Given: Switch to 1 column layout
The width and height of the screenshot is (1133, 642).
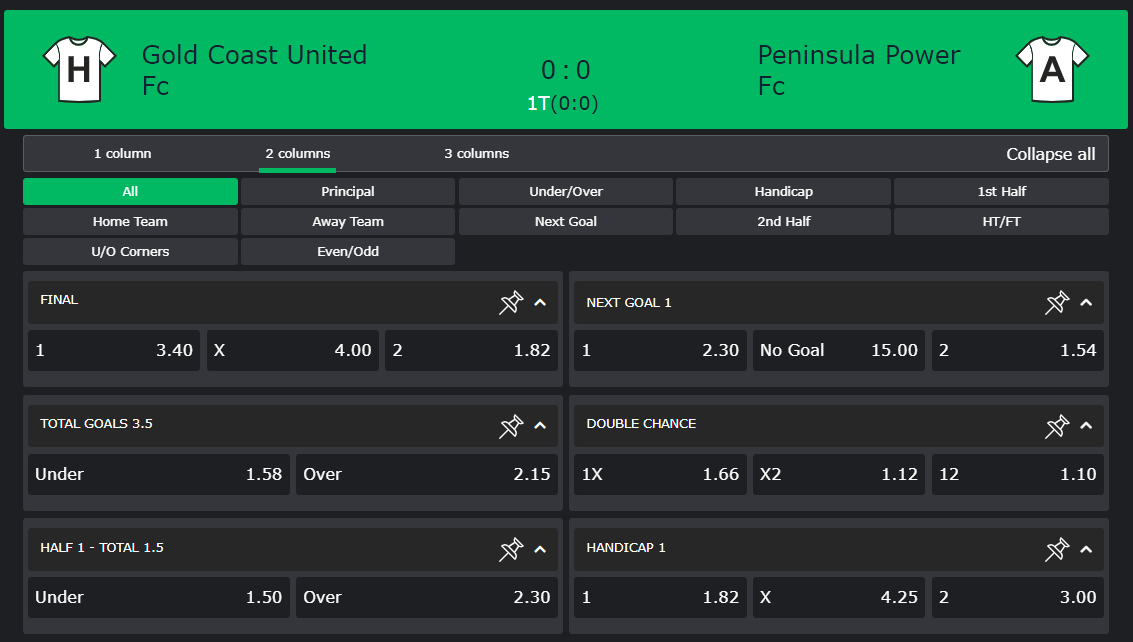Looking at the screenshot, I should pyautogui.click(x=122, y=154).
